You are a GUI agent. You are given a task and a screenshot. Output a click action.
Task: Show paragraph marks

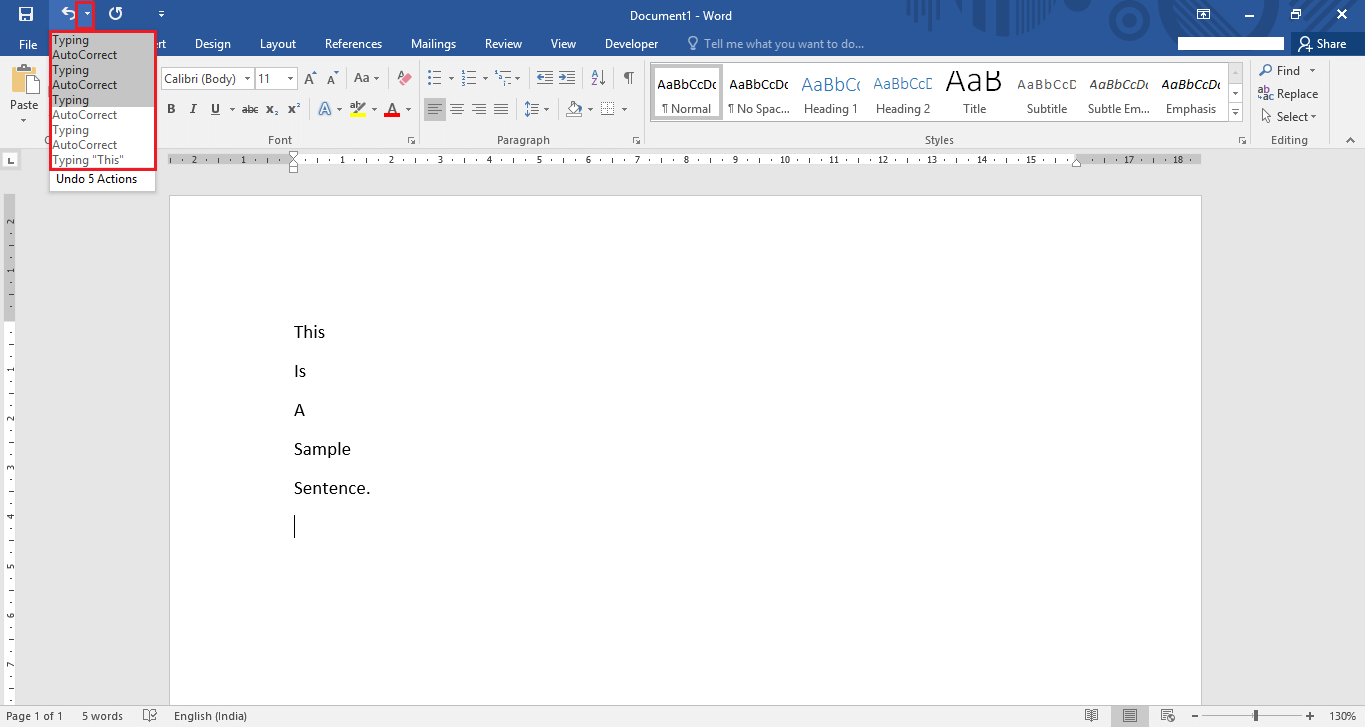pos(628,77)
